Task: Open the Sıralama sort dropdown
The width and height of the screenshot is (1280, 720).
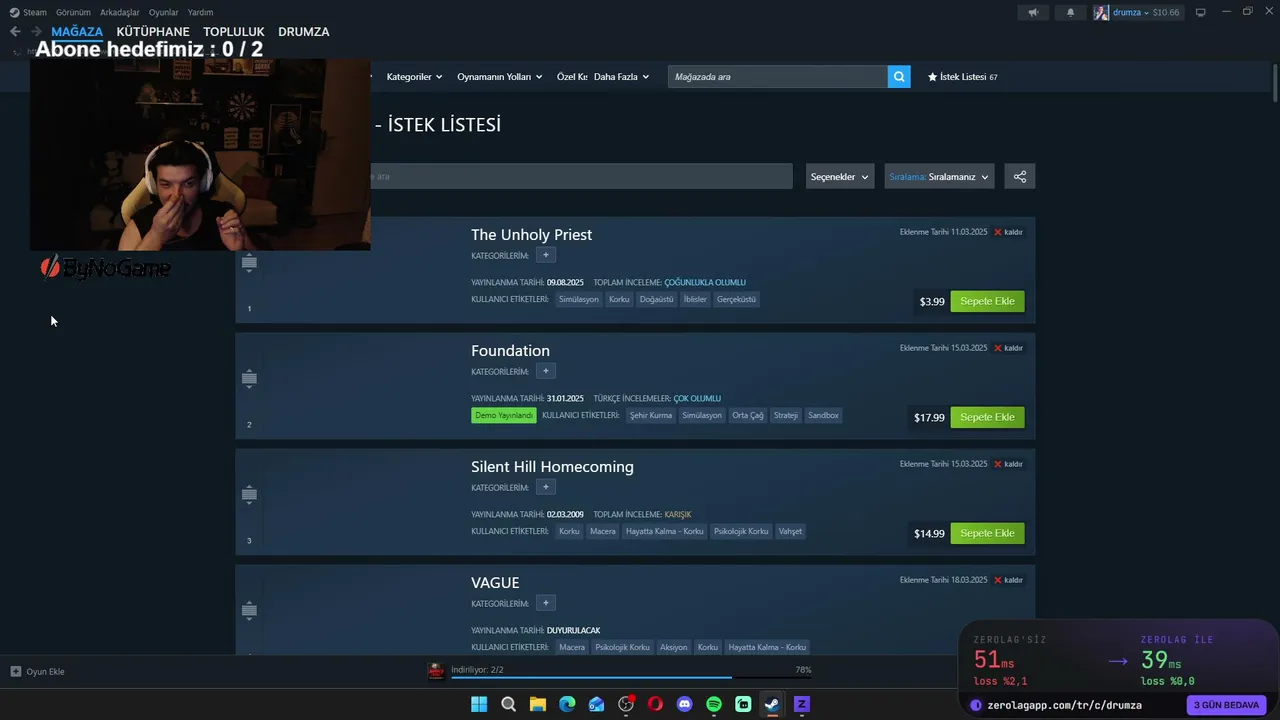Action: 939,177
